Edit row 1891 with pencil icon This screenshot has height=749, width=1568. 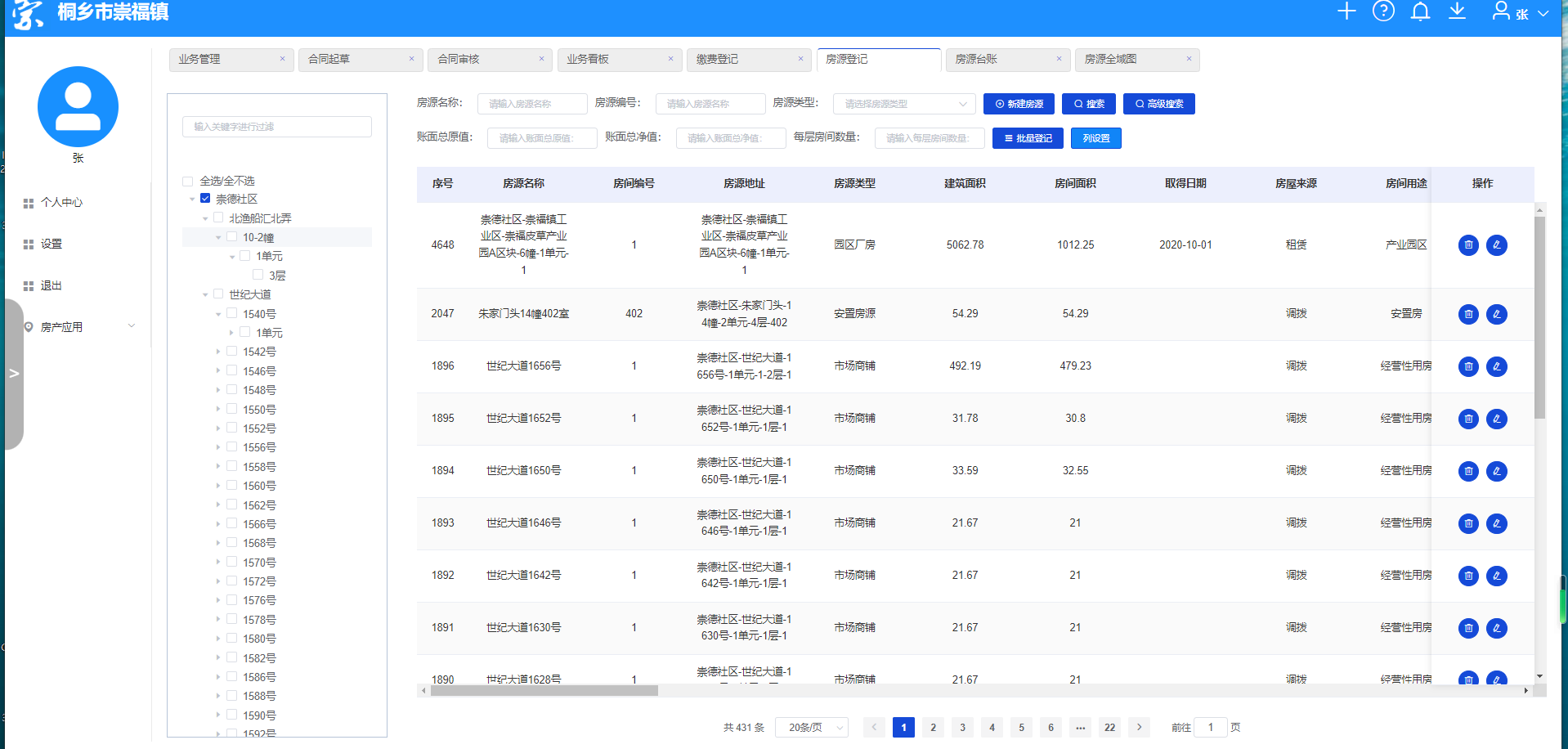point(1497,628)
